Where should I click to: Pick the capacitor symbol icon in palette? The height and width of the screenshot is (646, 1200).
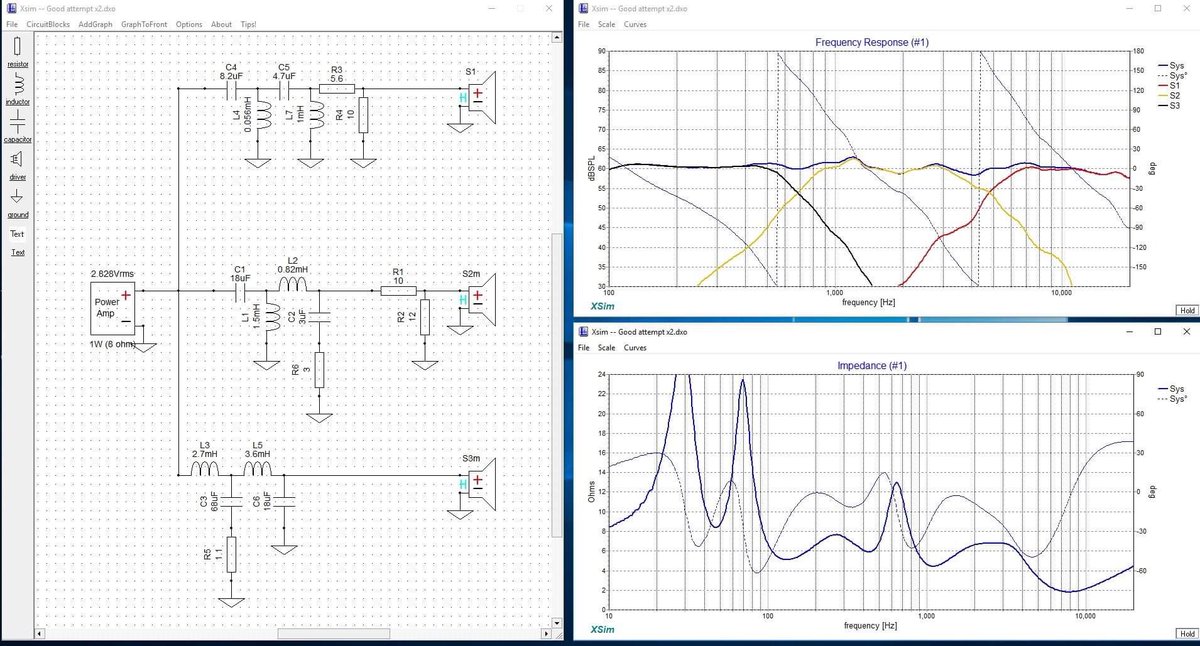[17, 121]
